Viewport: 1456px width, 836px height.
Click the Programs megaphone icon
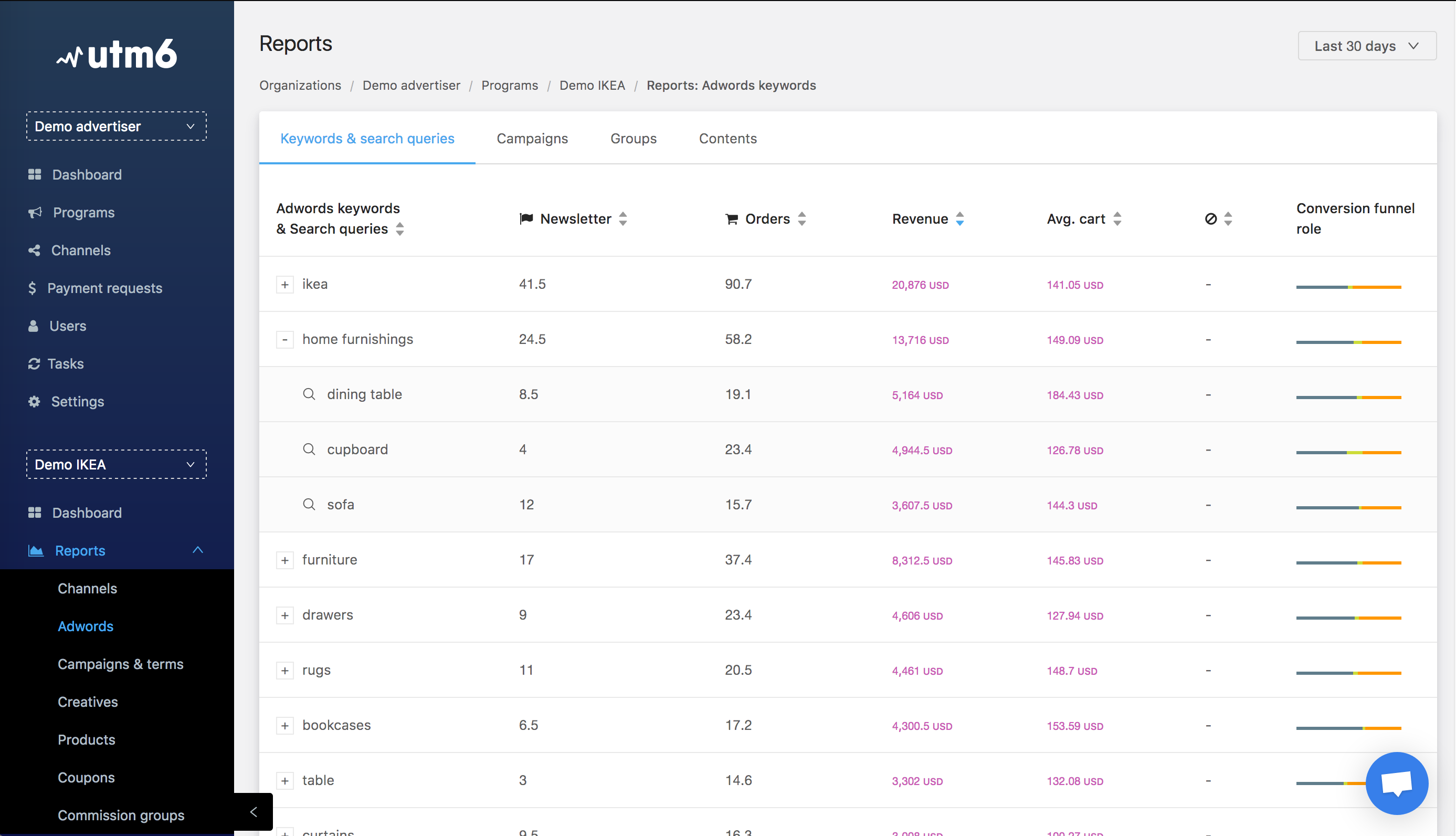click(35, 213)
